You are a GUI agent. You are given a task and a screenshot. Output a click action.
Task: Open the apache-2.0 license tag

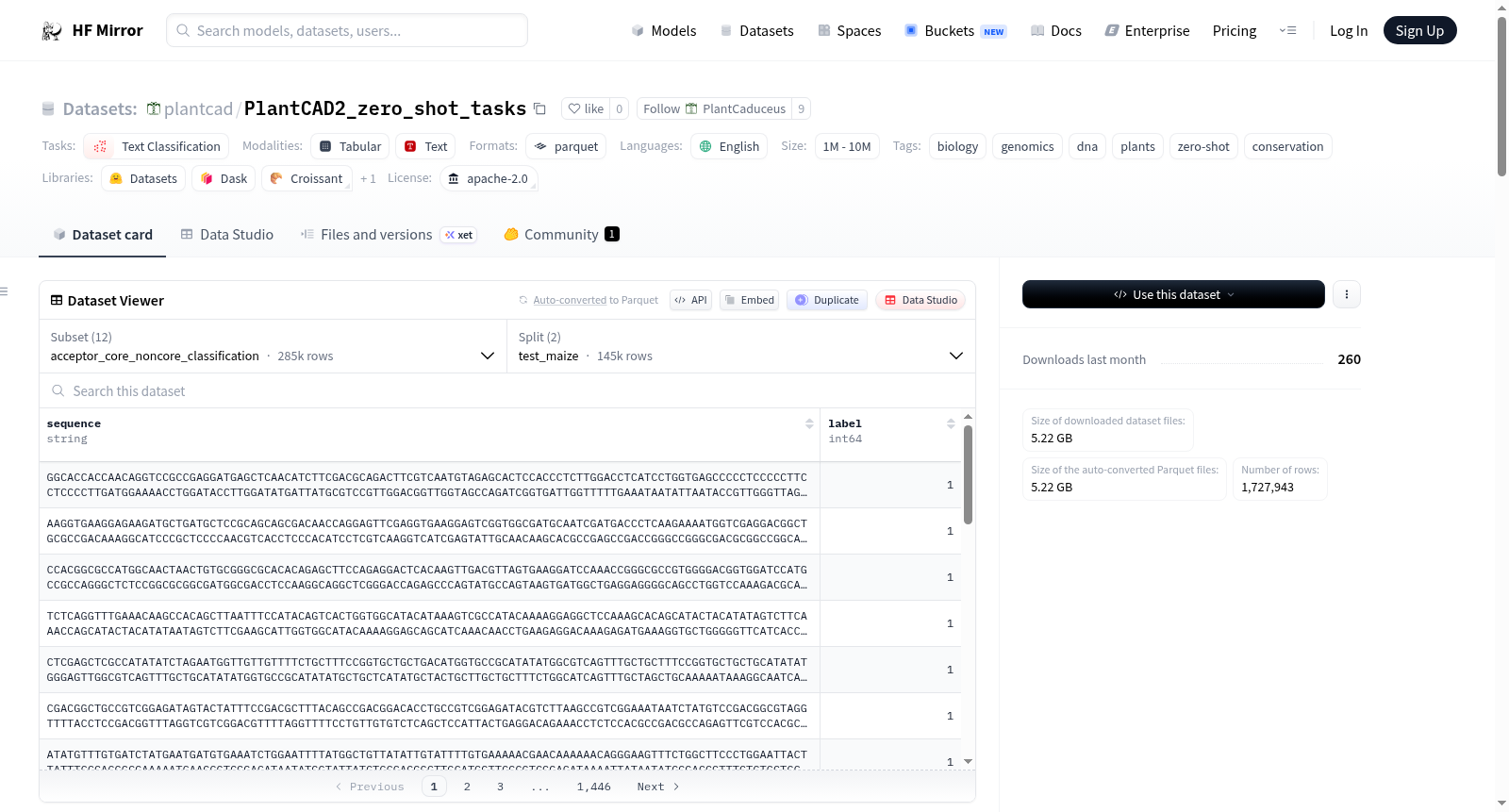489,178
